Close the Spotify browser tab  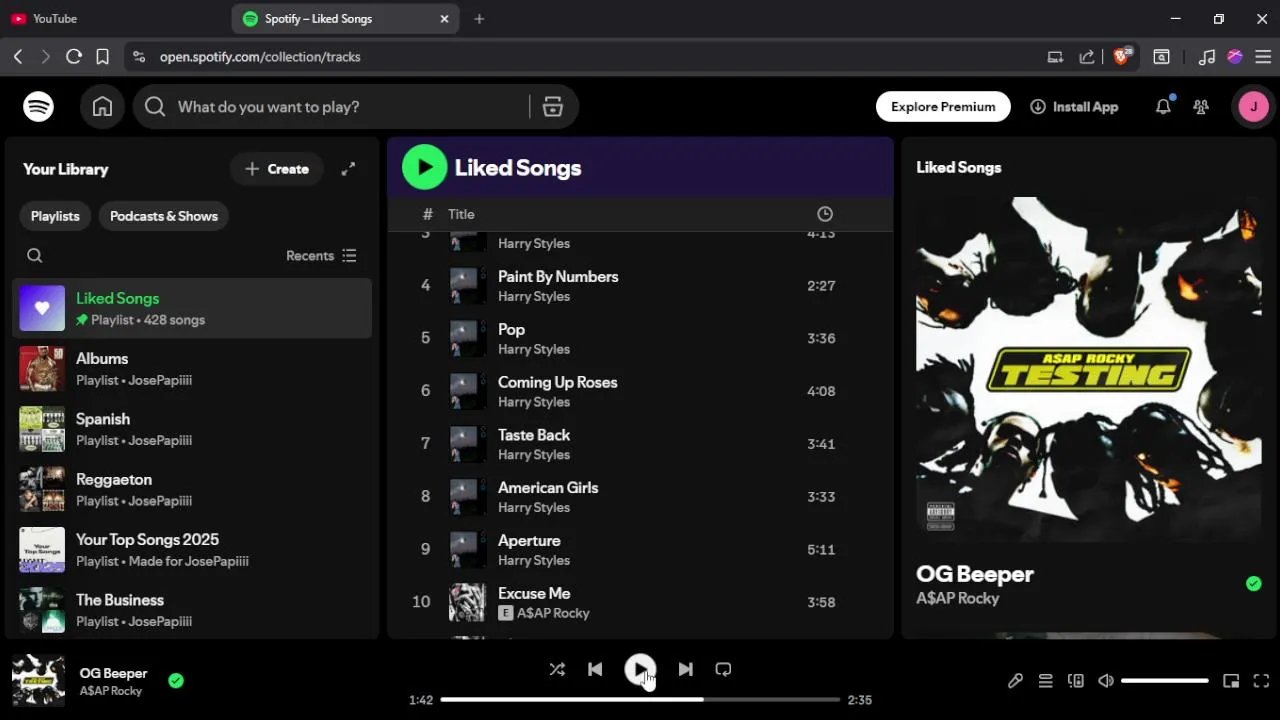444,19
